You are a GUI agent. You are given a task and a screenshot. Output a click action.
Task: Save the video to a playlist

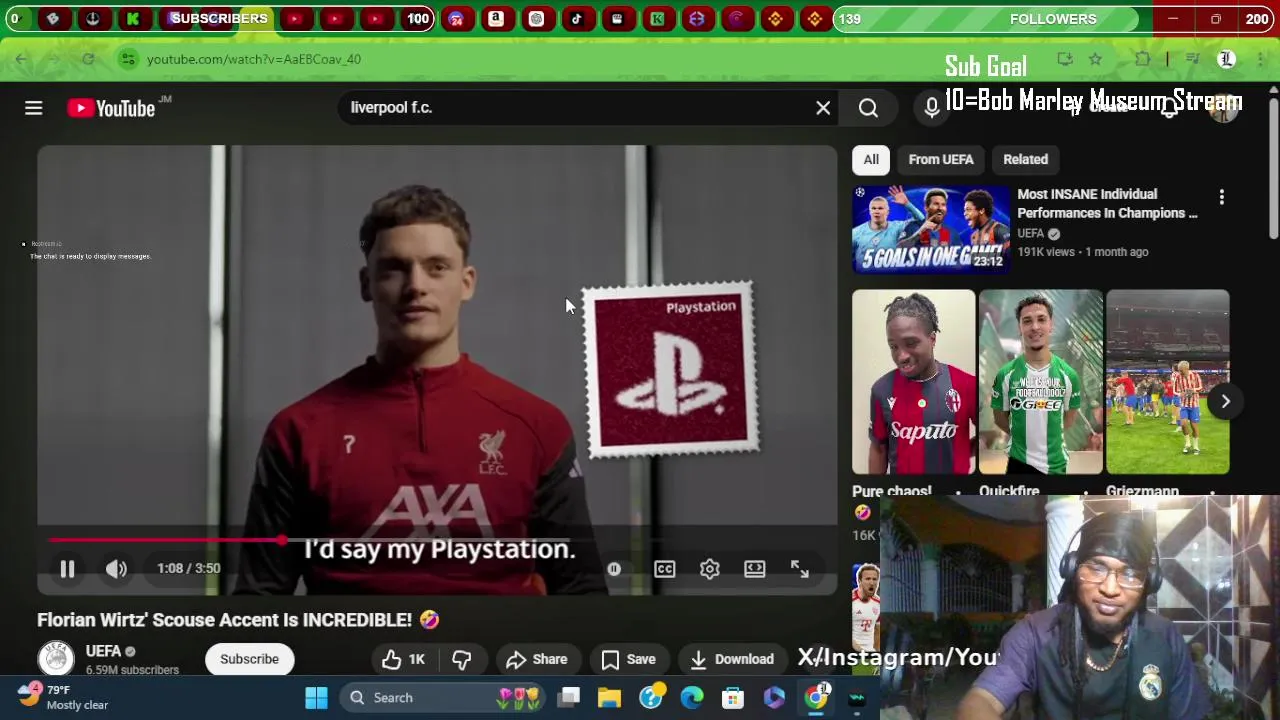pyautogui.click(x=628, y=659)
